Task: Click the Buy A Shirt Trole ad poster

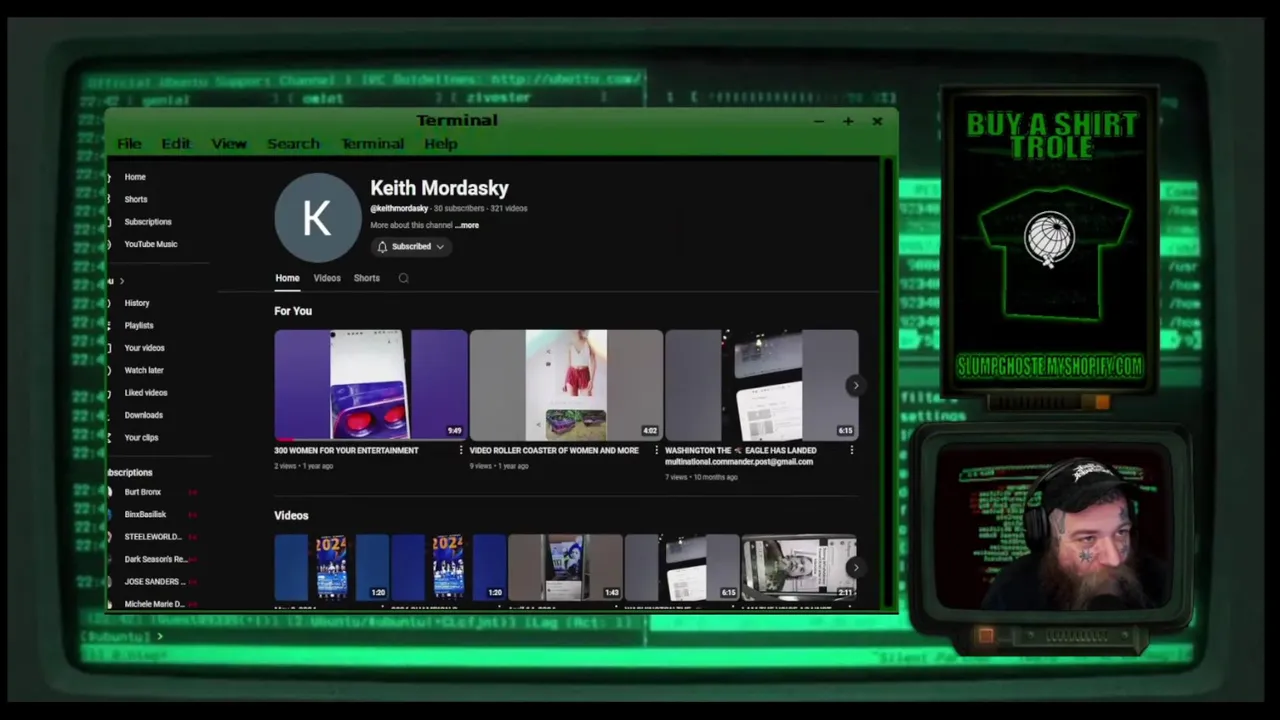Action: [x=1050, y=240]
